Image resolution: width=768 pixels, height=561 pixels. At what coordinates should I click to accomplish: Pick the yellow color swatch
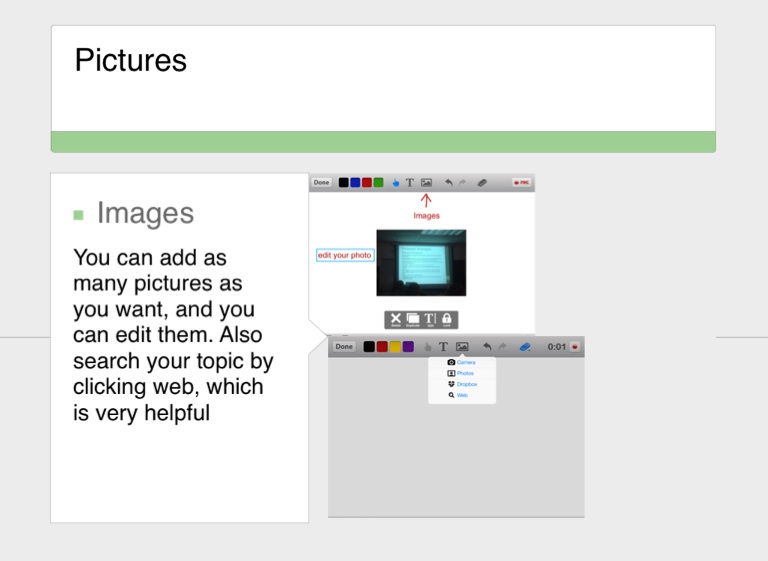(x=396, y=347)
